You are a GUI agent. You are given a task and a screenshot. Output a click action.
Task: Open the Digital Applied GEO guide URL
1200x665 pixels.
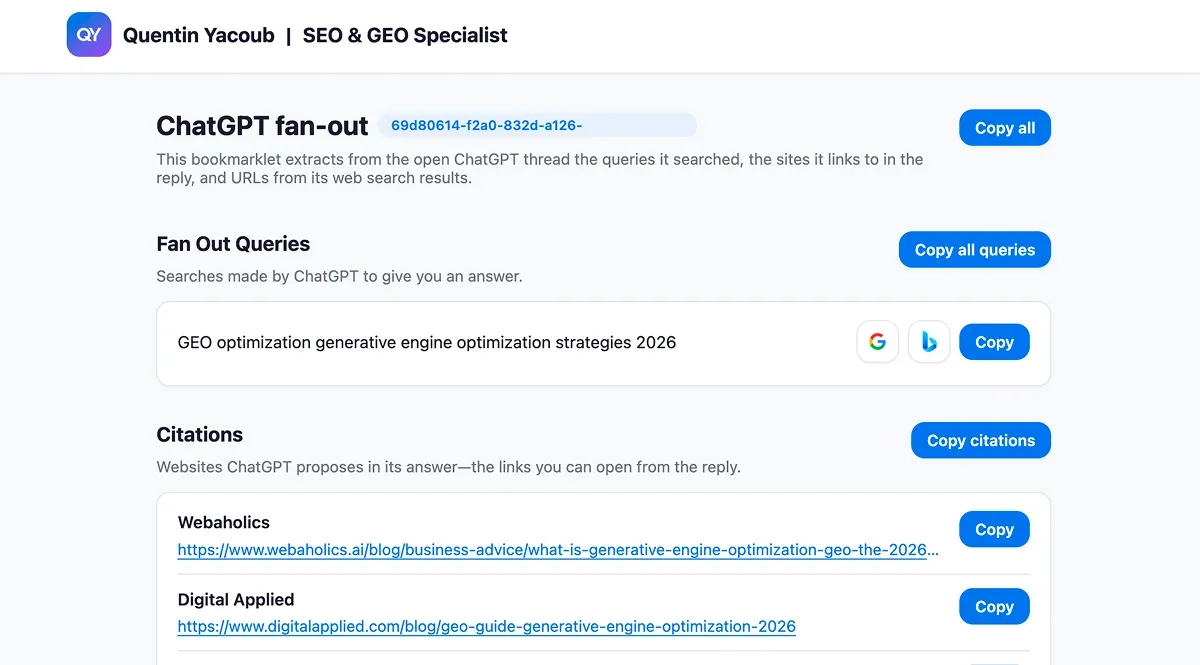(486, 626)
